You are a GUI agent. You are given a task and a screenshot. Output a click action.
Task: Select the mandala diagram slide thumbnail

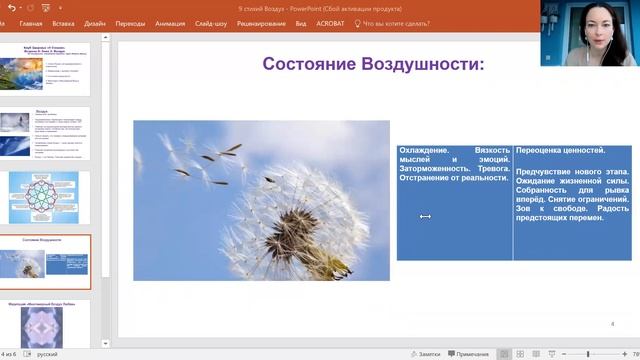[x=44, y=198]
